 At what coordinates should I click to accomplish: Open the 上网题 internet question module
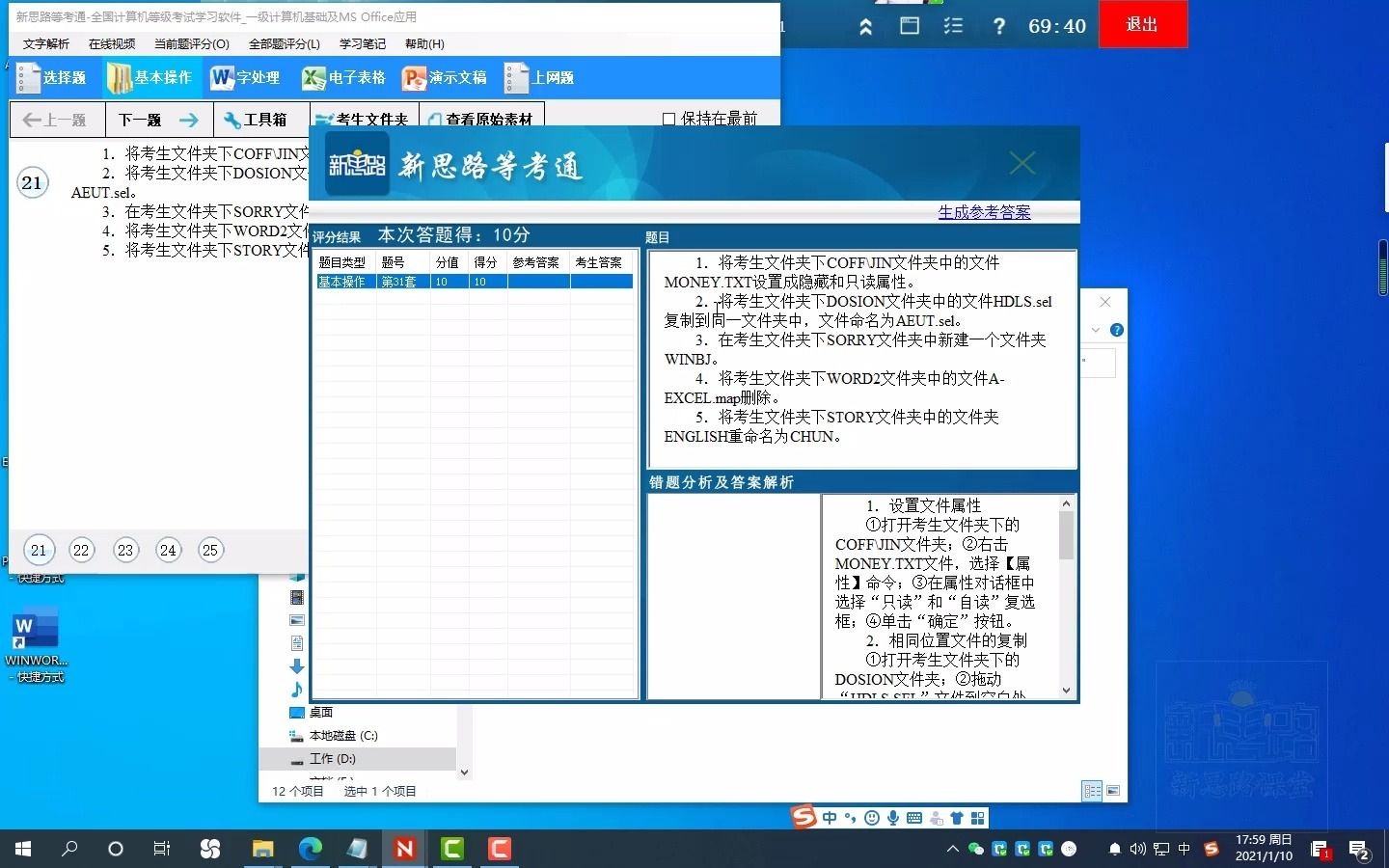(538, 78)
